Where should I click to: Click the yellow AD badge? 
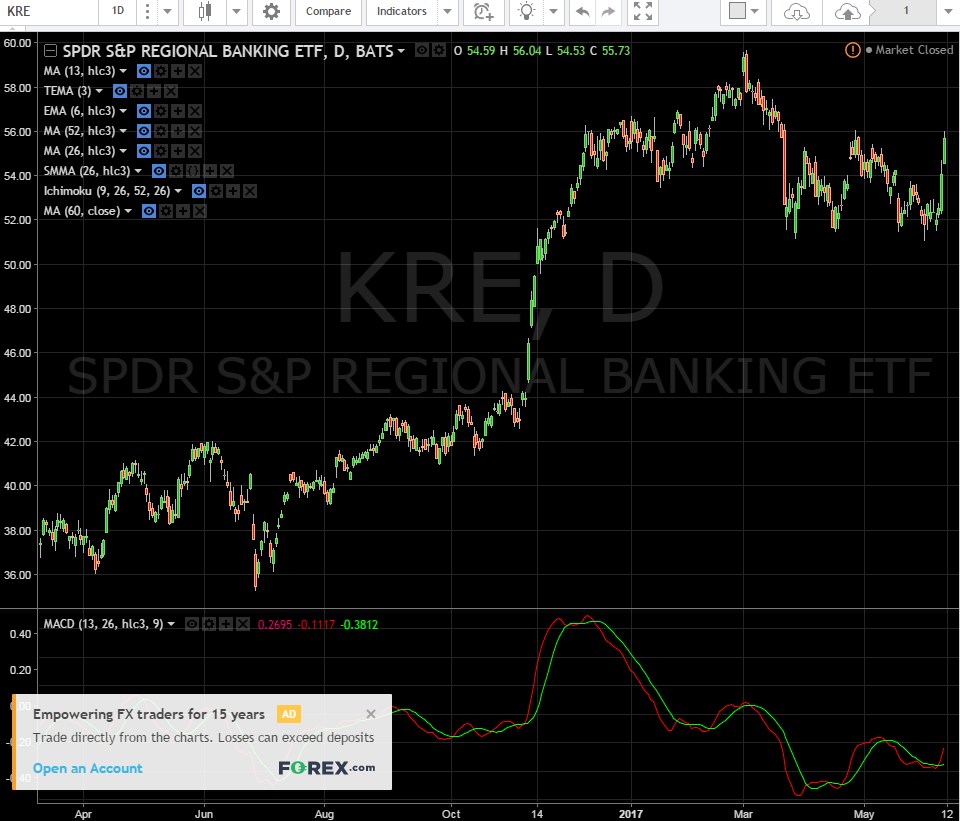coord(288,714)
